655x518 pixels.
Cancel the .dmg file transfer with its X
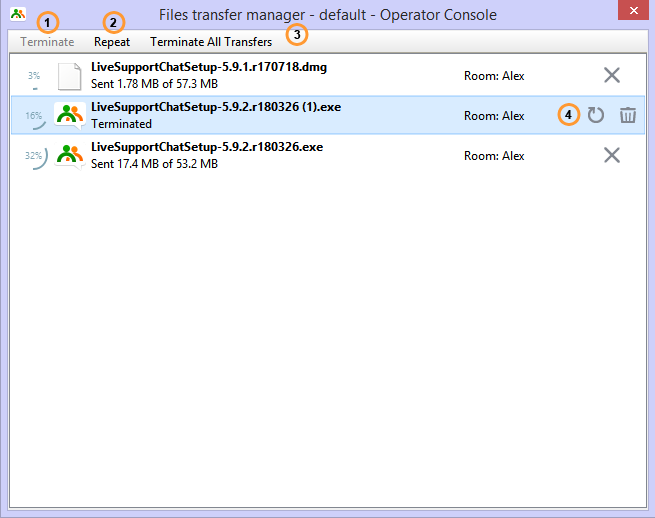point(612,76)
